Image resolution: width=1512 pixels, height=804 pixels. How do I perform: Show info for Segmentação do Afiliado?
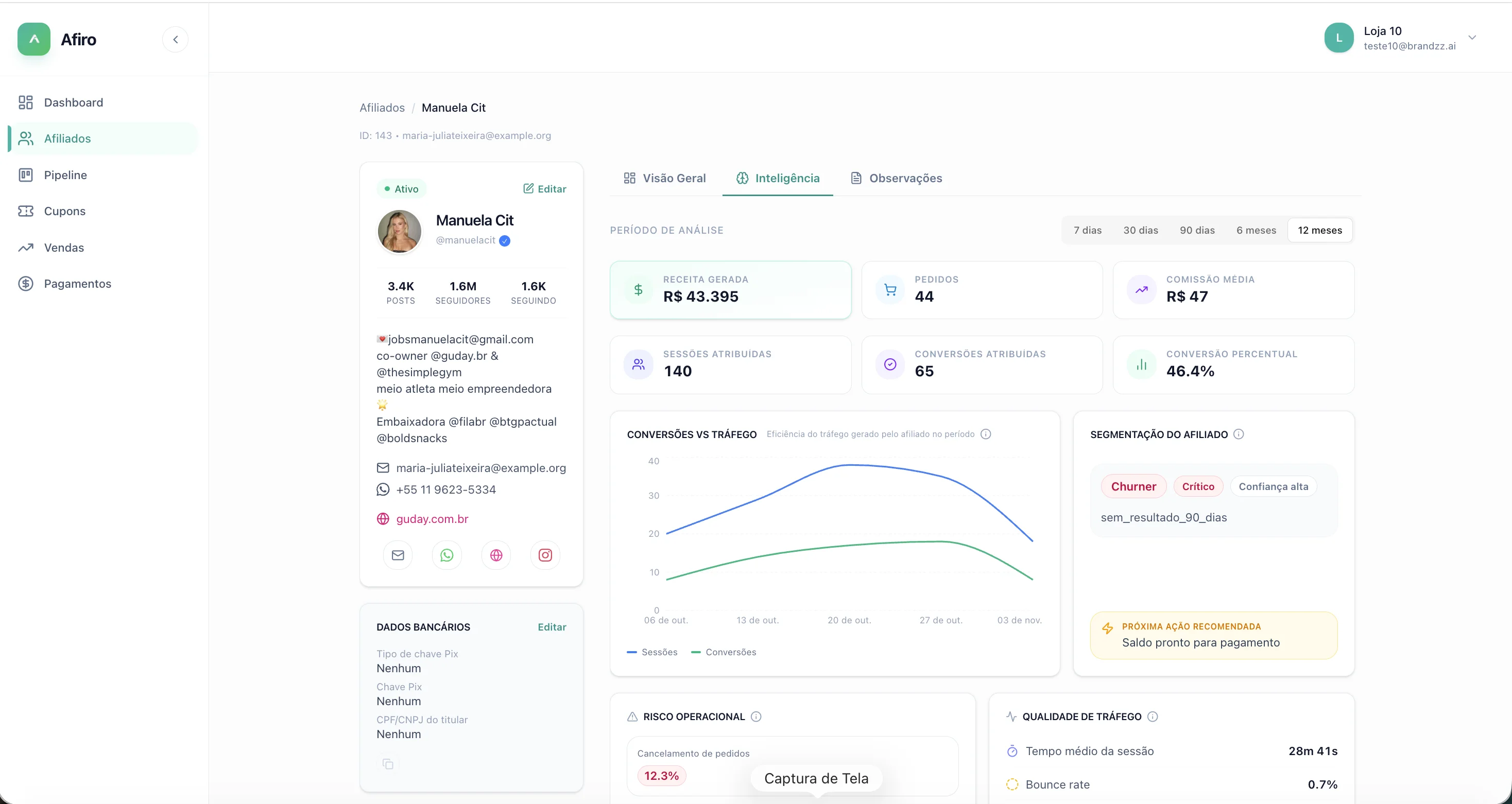coord(1239,434)
